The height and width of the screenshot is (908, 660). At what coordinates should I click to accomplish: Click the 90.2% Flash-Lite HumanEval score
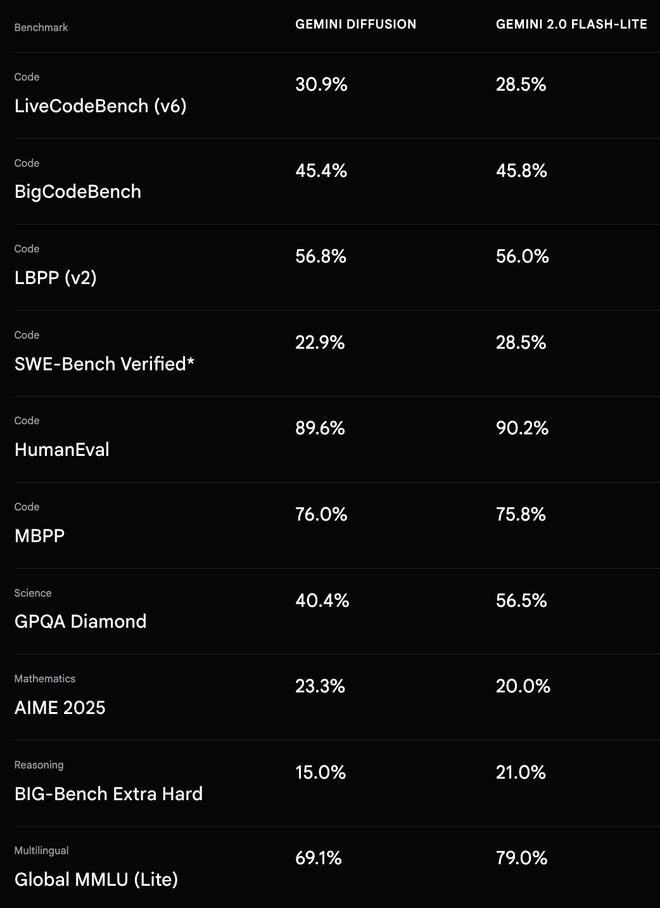pos(521,429)
